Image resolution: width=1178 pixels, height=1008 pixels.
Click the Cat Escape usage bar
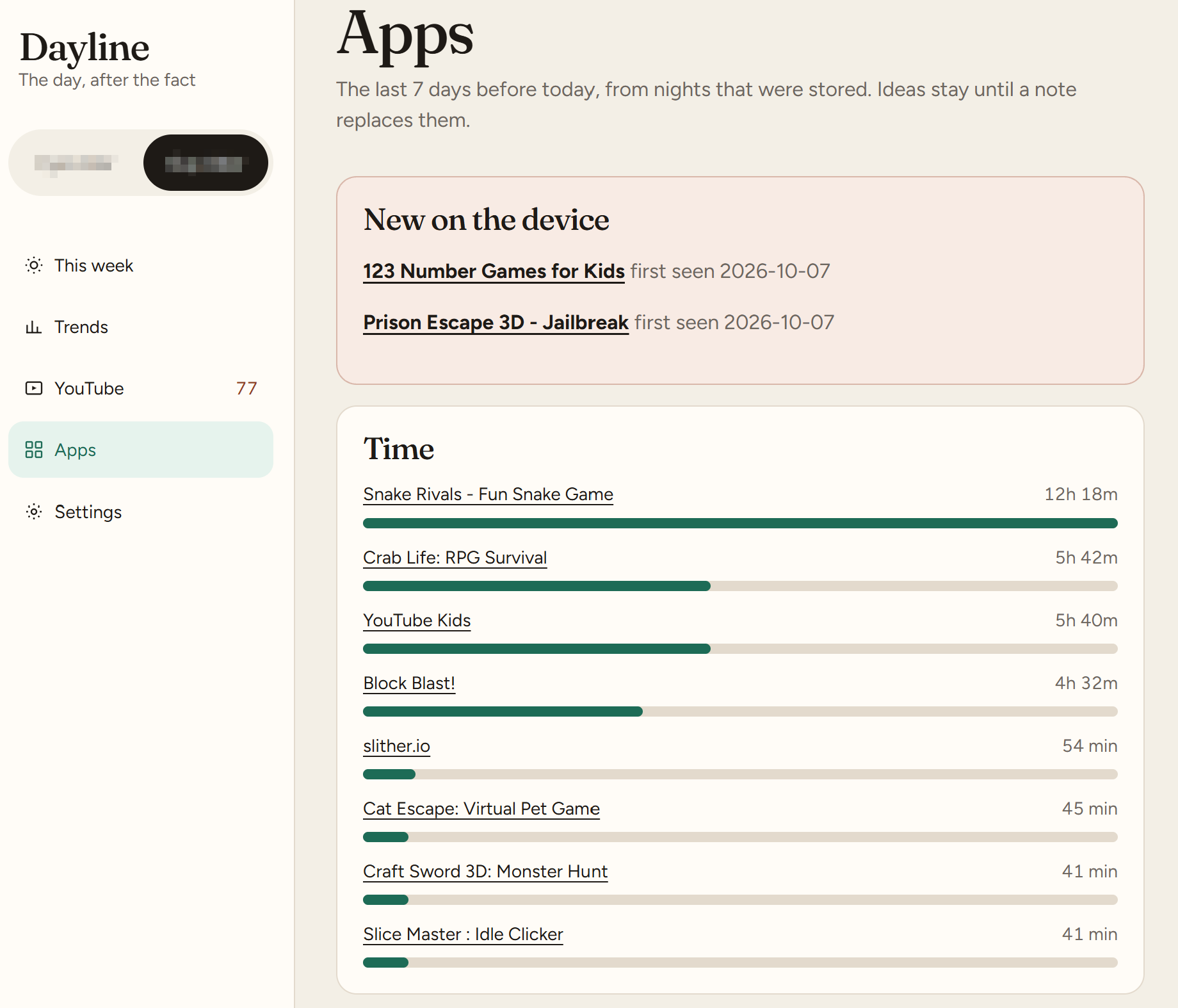[740, 837]
